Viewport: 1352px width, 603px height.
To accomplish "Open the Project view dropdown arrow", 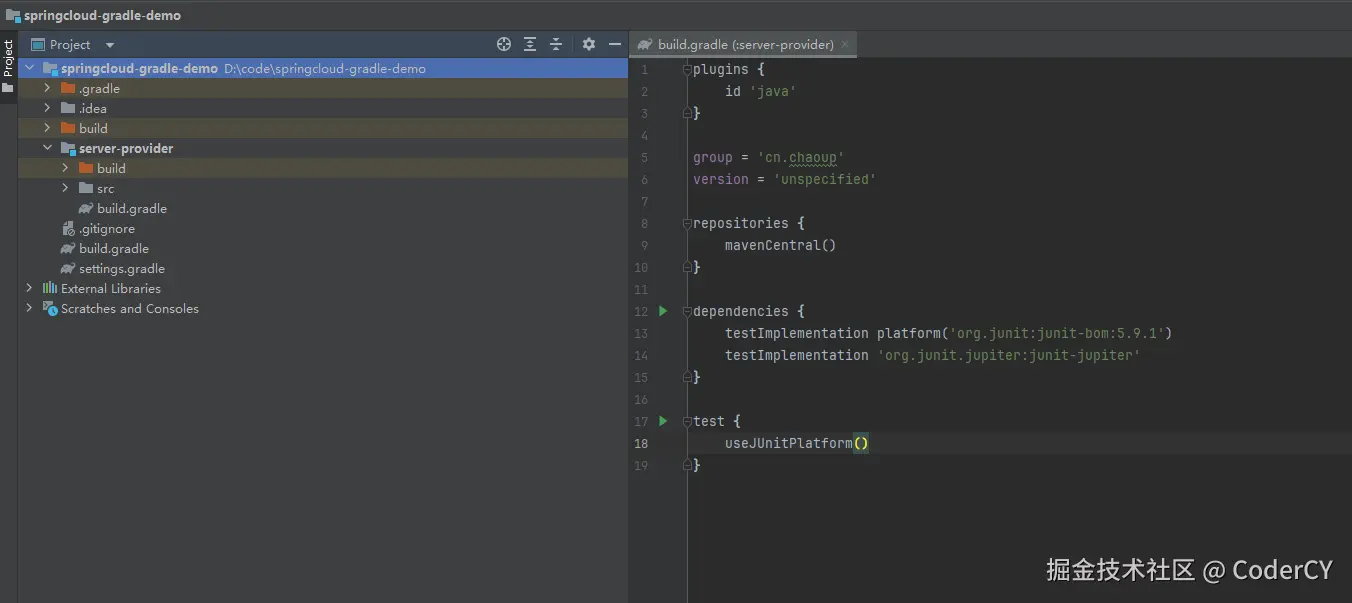I will 110,45.
